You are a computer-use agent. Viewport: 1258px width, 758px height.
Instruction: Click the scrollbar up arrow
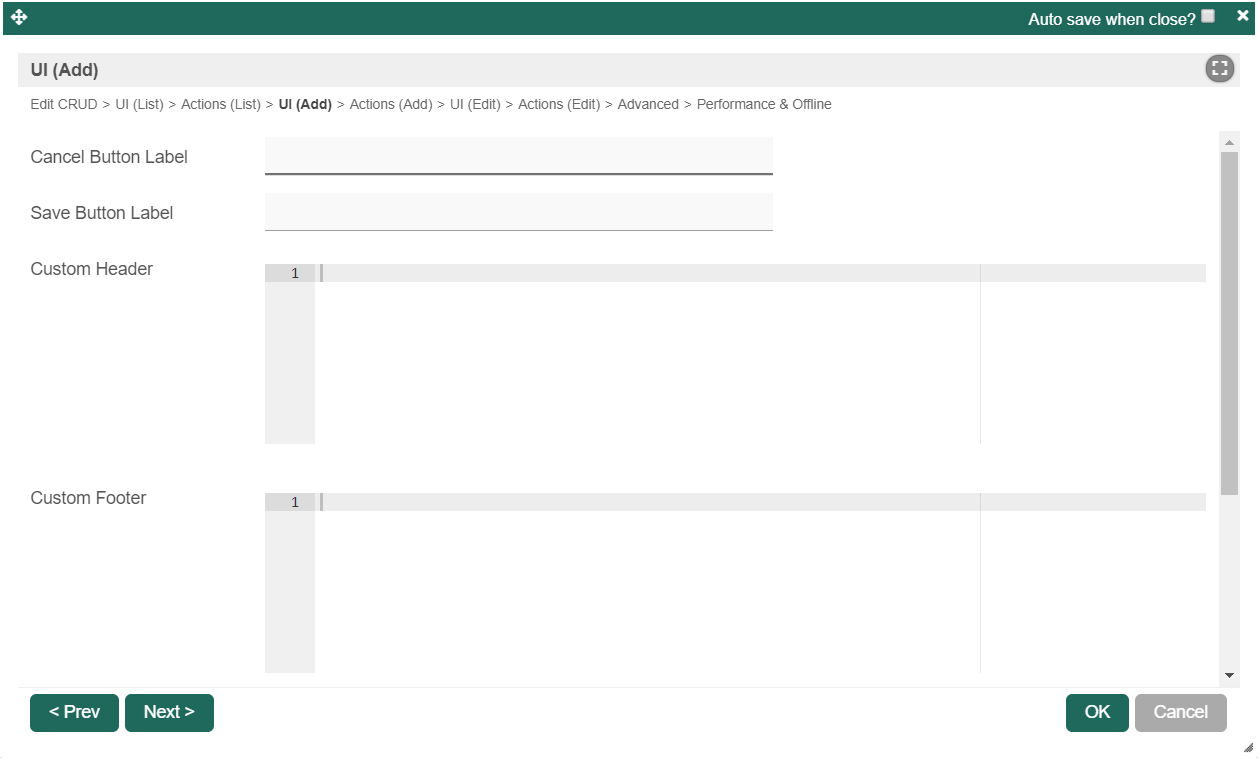[x=1230, y=143]
